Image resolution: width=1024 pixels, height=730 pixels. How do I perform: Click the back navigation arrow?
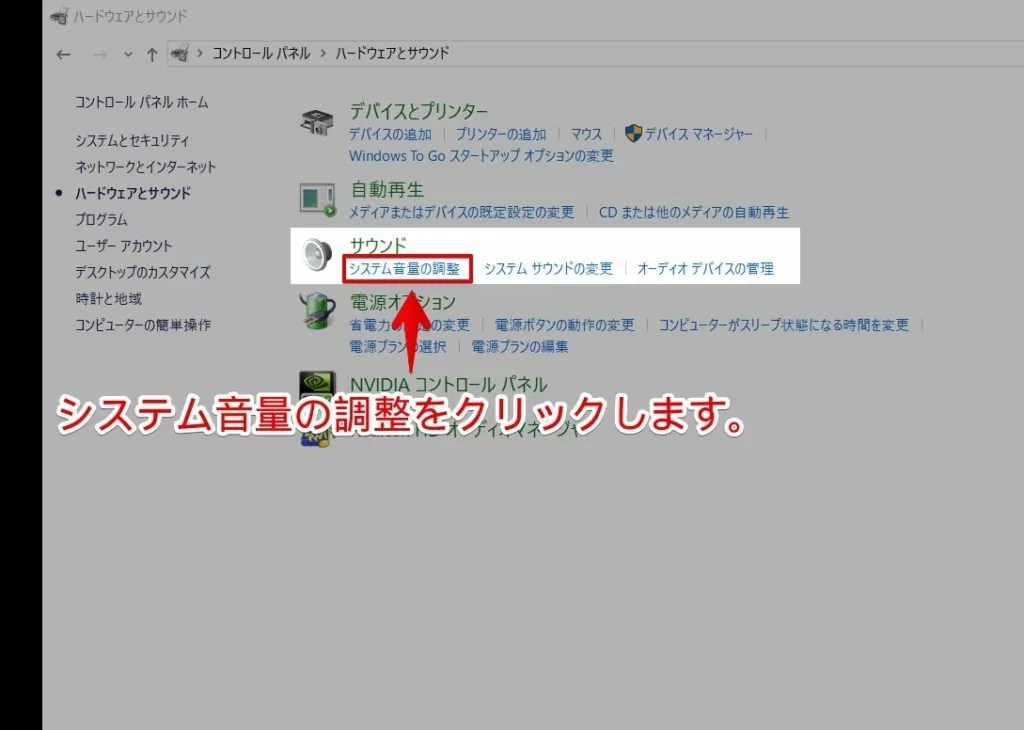(x=62, y=54)
